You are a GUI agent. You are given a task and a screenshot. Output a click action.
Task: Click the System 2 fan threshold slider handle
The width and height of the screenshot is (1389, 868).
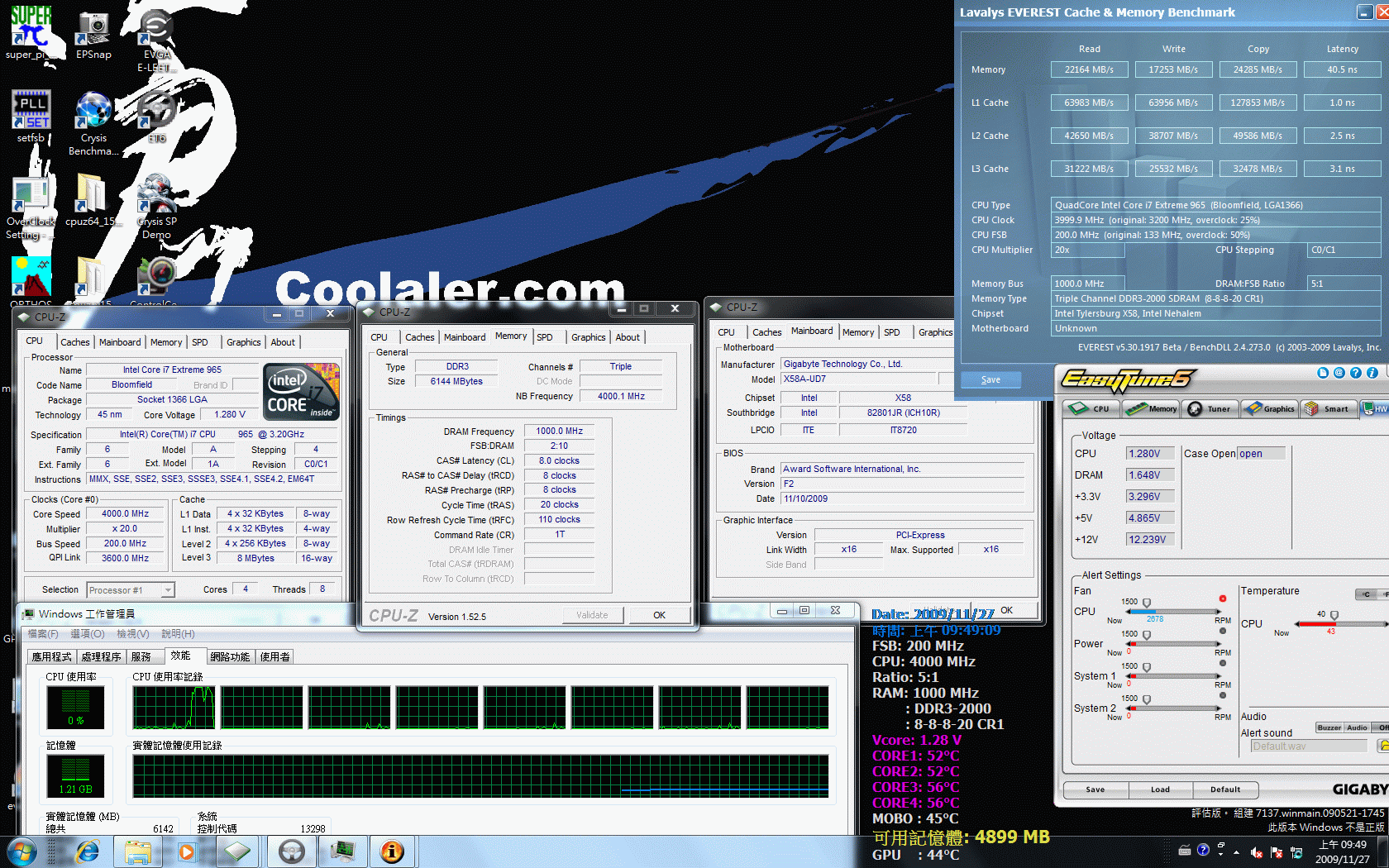(x=1146, y=700)
